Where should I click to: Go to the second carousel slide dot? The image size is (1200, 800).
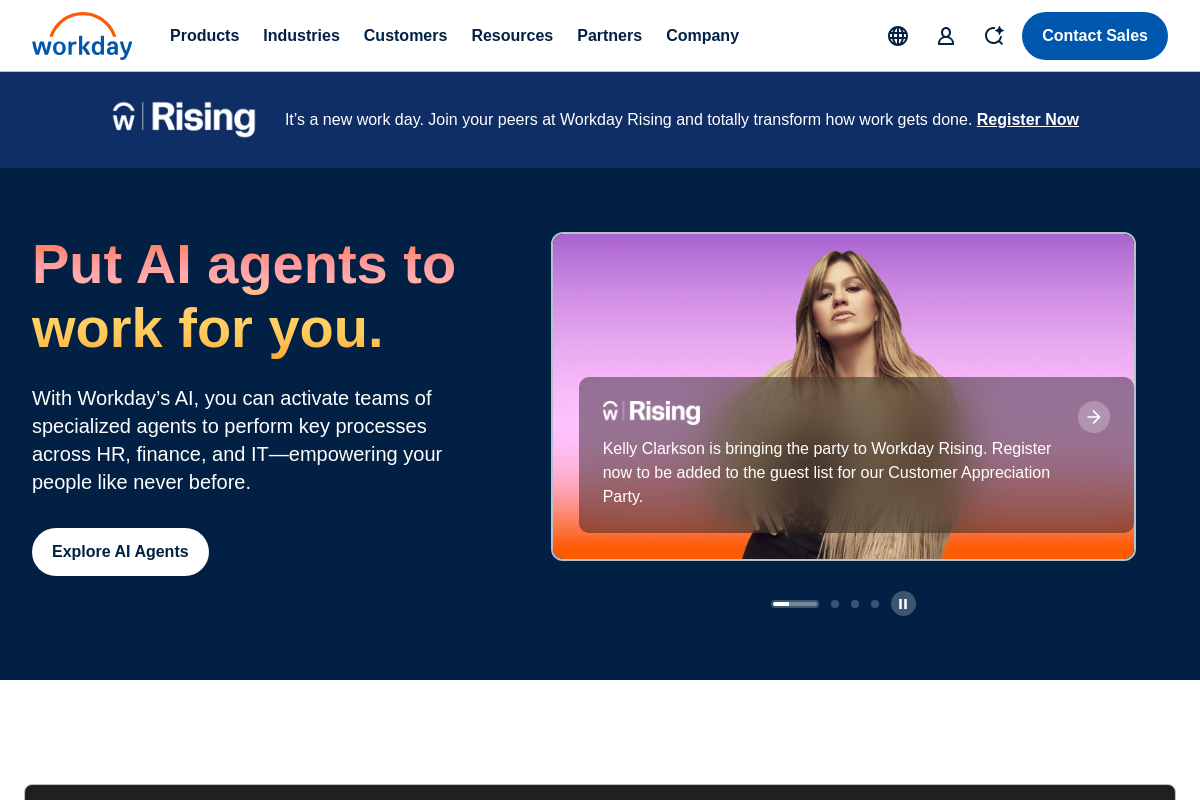[835, 604]
